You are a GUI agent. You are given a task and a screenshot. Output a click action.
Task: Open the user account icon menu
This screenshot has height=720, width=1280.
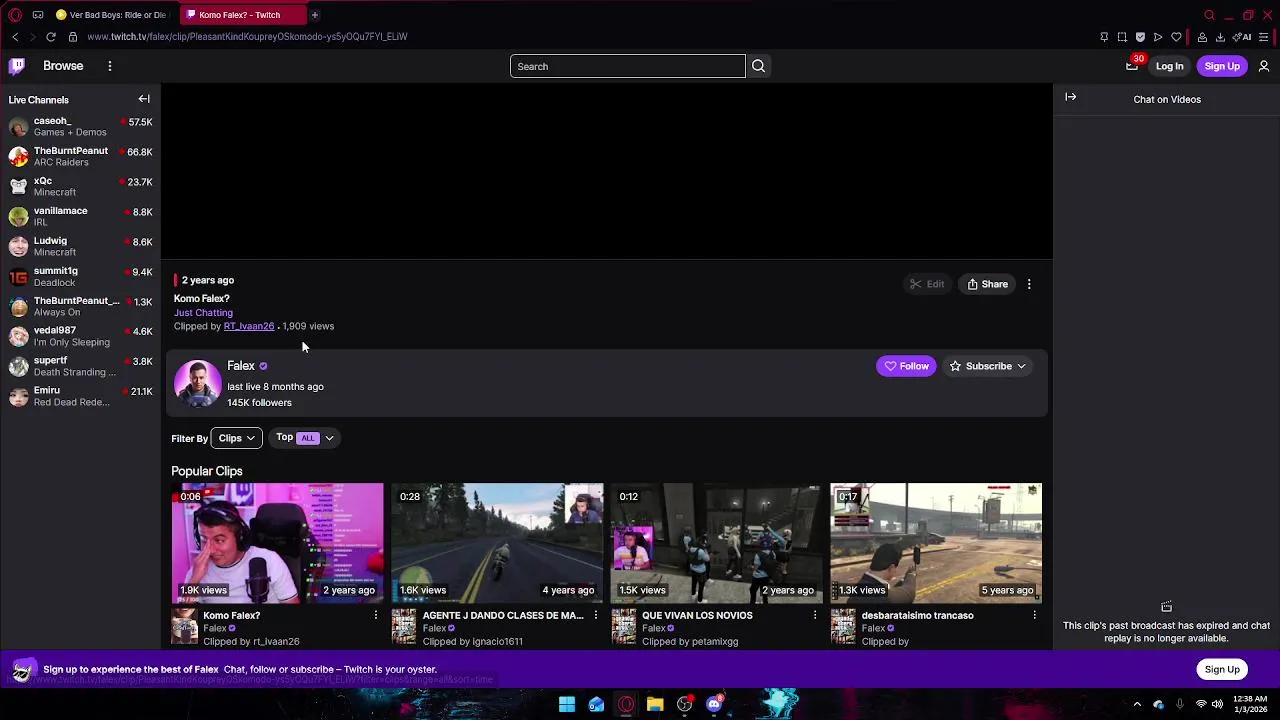pyautogui.click(x=1264, y=66)
